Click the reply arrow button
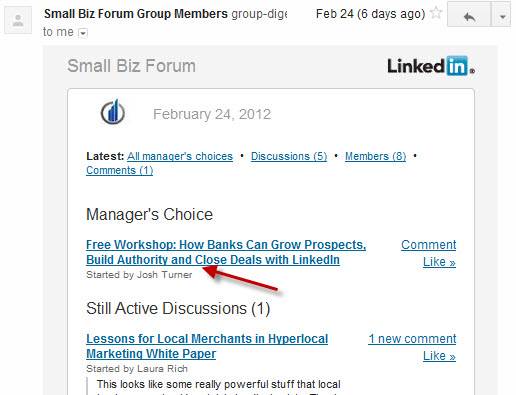 [x=469, y=16]
